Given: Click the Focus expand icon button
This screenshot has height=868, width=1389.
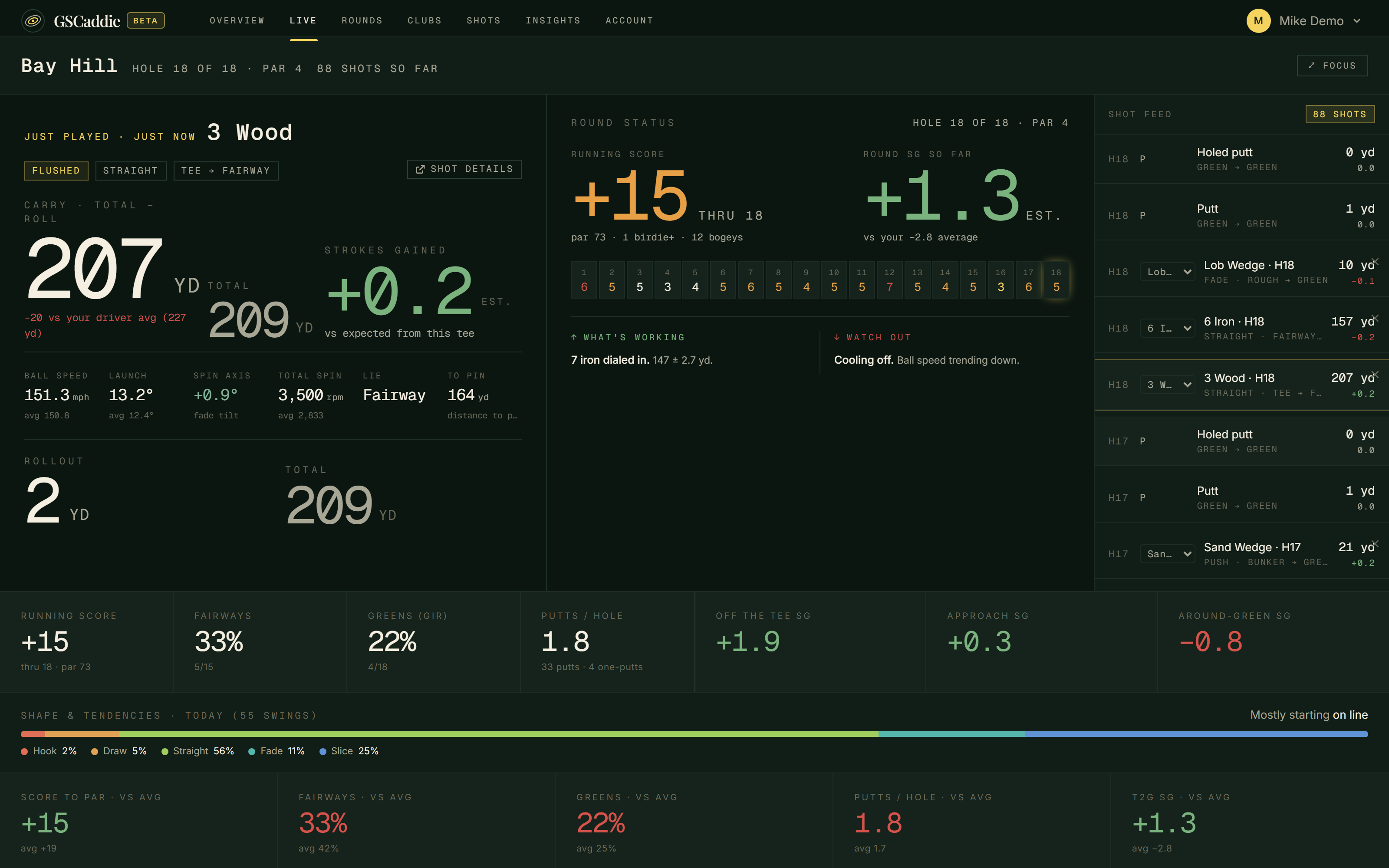Looking at the screenshot, I should (x=1332, y=66).
